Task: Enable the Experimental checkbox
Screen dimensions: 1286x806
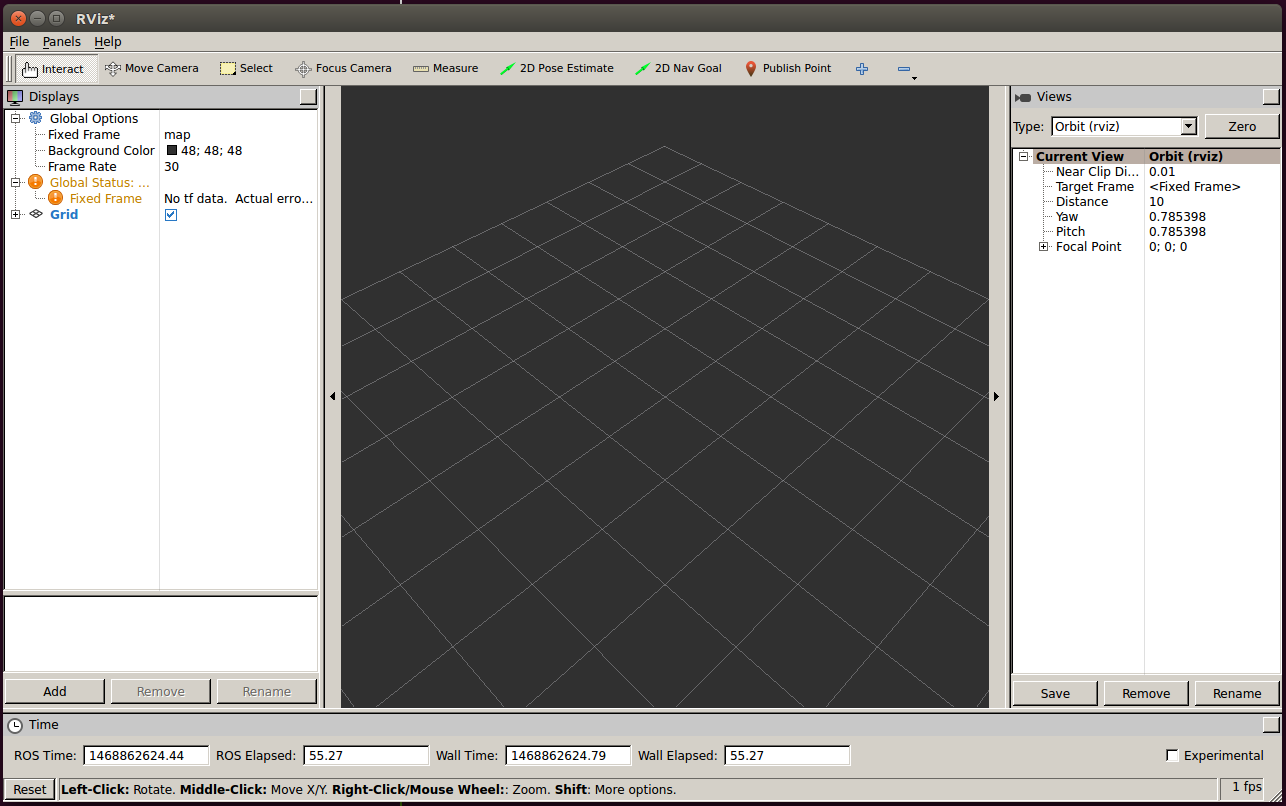Action: tap(1172, 756)
